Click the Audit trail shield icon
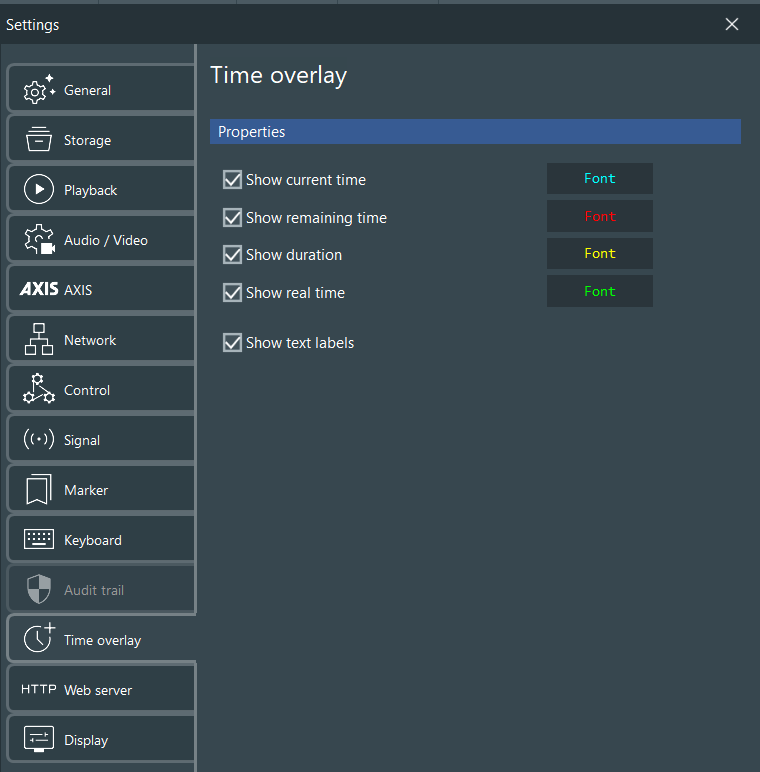The width and height of the screenshot is (760, 772). (x=39, y=589)
